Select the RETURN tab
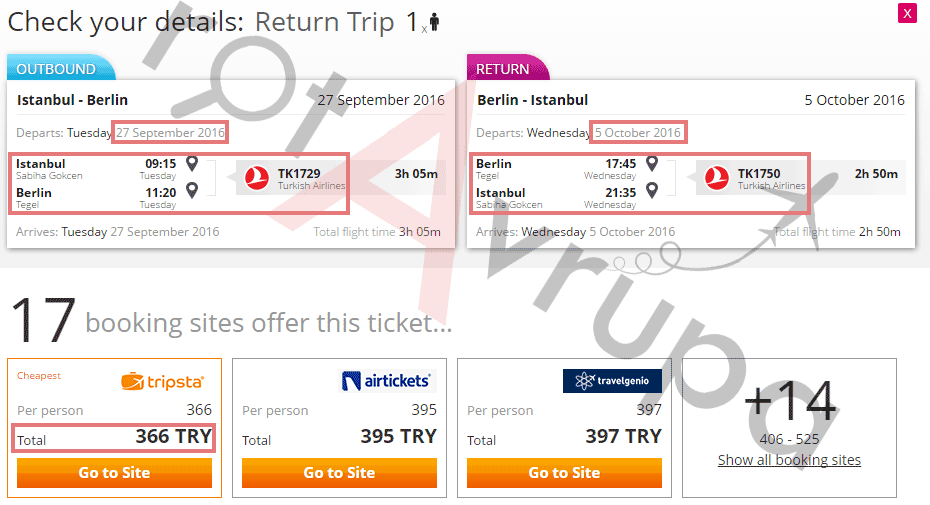Viewport: 930px width, 505px height. (503, 69)
